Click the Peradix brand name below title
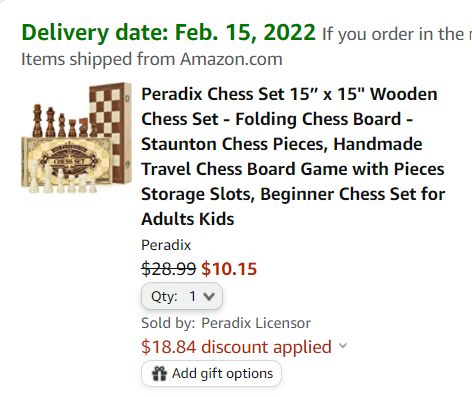472x397 pixels. pos(166,245)
